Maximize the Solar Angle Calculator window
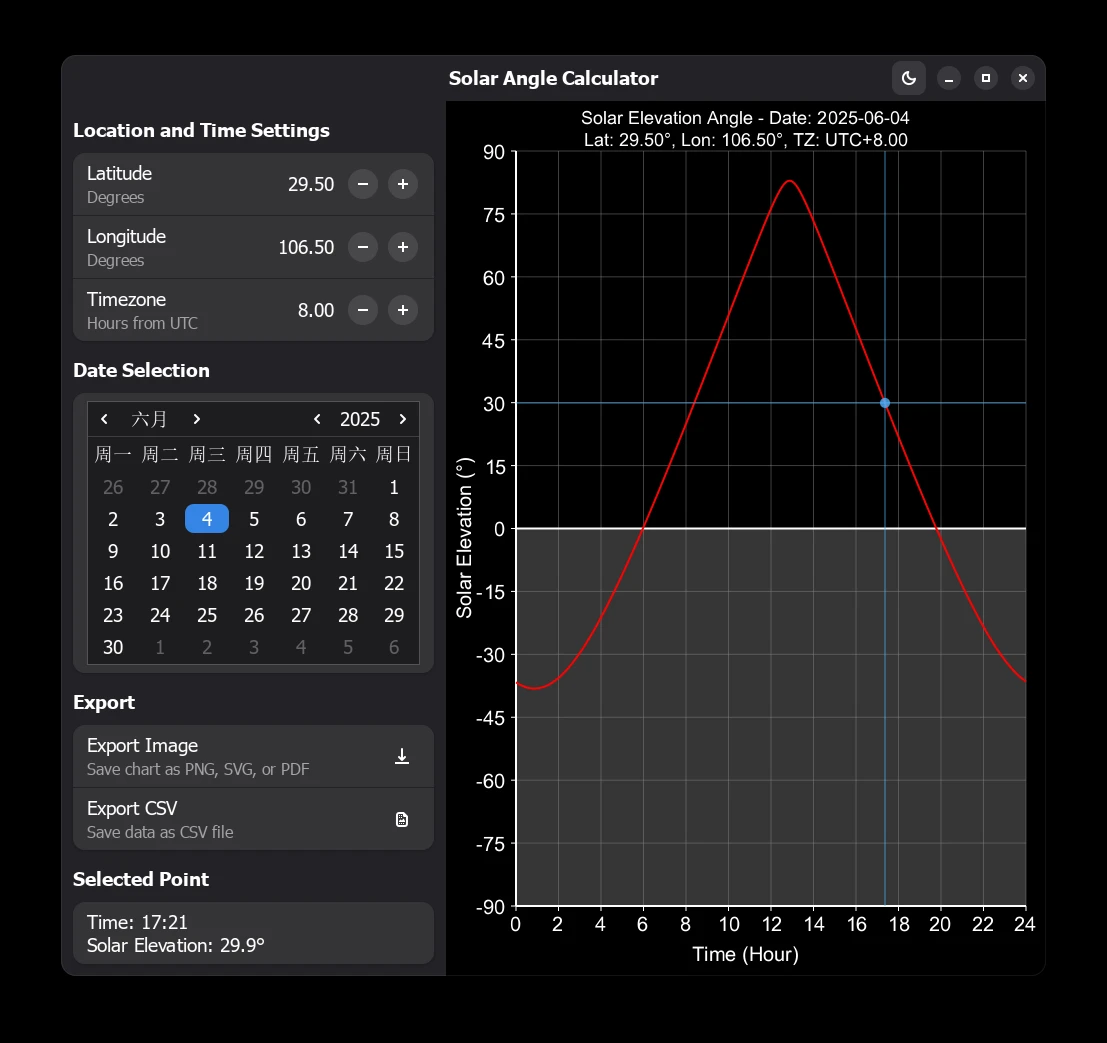Screen dimensions: 1107x1043 986,78
